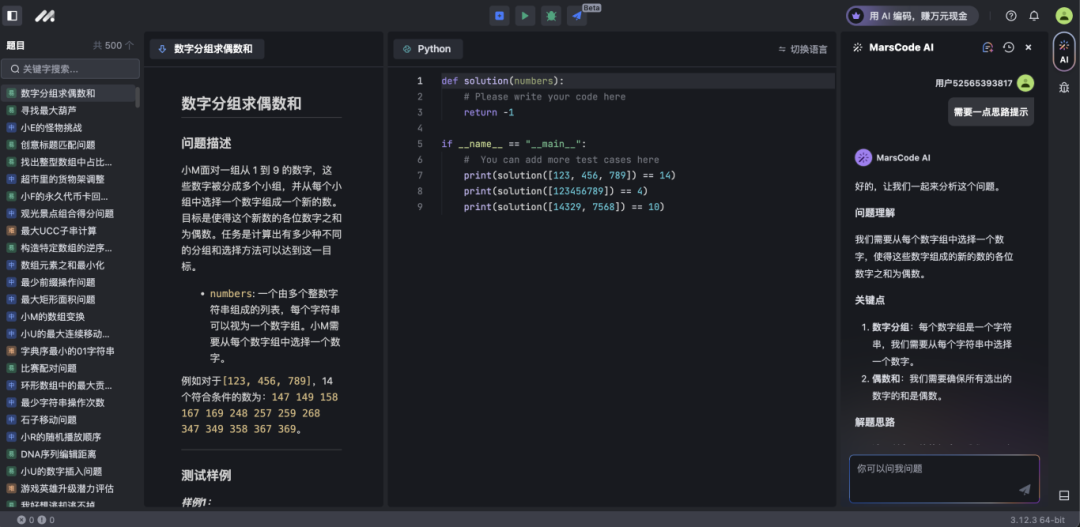The width and height of the screenshot is (1080, 527).
Task: Open problem 环形数组中的最大贡...
Action: (69, 386)
